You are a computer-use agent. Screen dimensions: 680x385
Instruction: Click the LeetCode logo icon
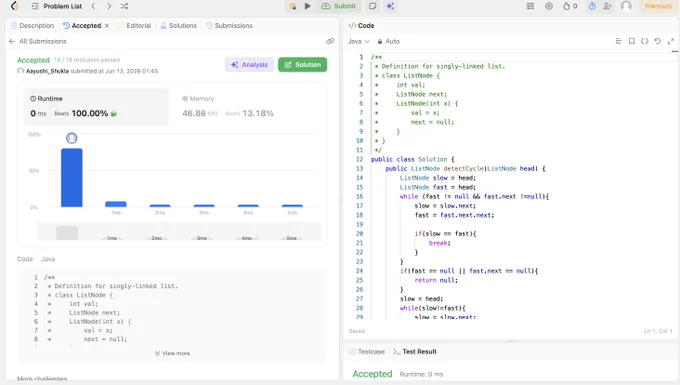click(15, 6)
